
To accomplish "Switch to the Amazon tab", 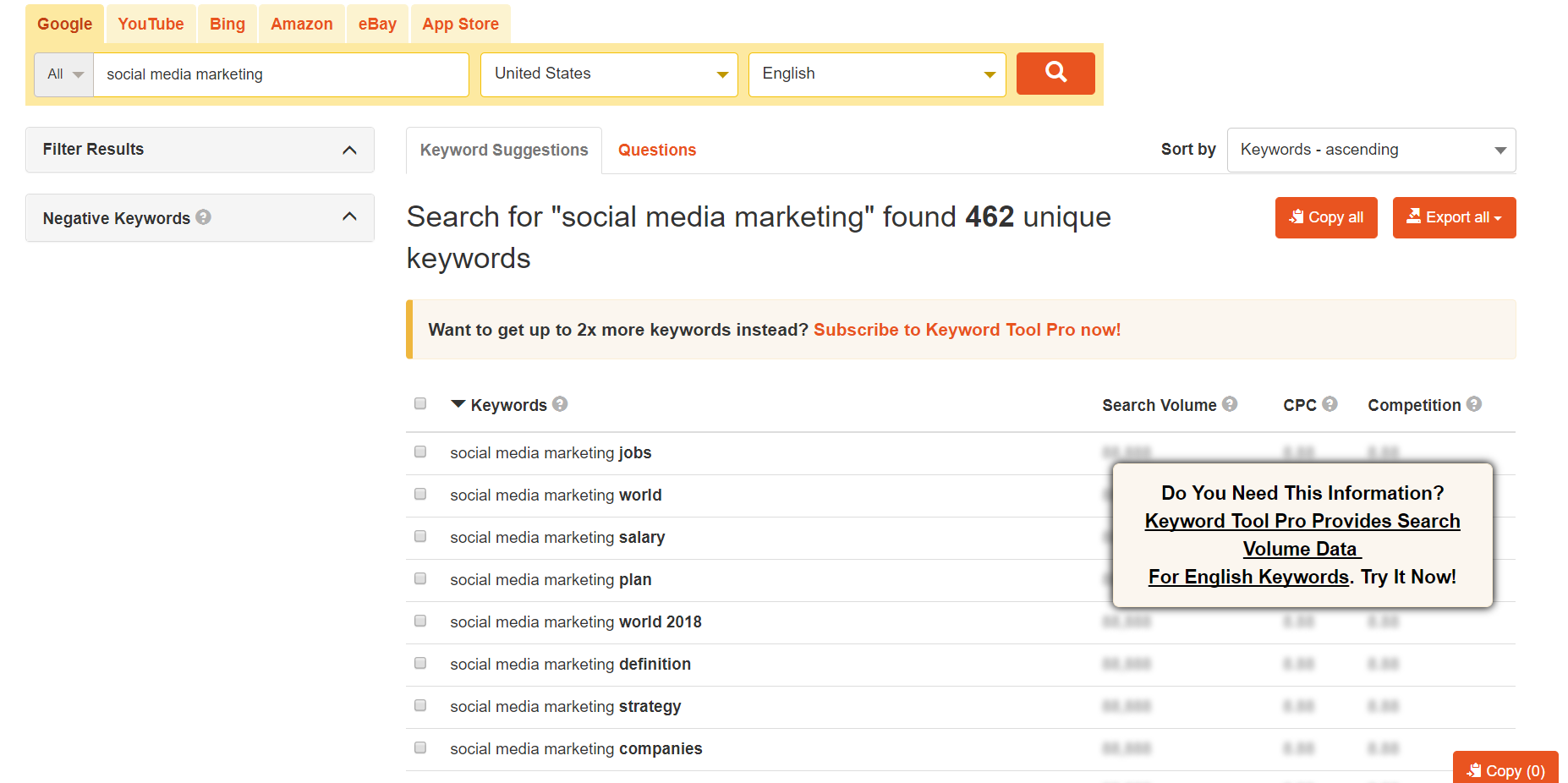I will [x=302, y=24].
